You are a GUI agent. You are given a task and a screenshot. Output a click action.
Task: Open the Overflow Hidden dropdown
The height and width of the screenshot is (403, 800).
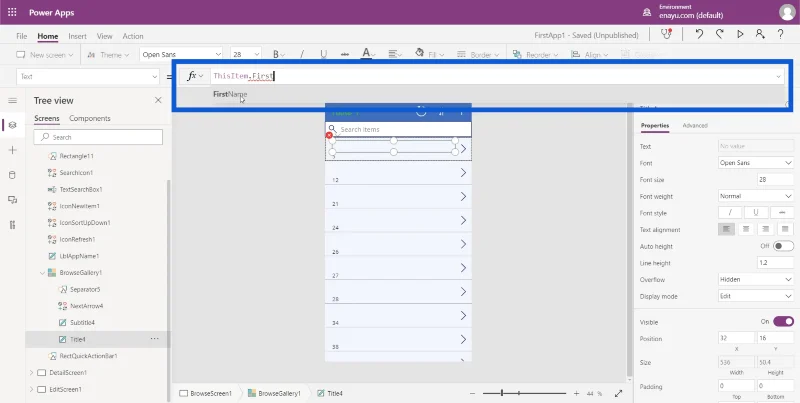[x=756, y=280]
